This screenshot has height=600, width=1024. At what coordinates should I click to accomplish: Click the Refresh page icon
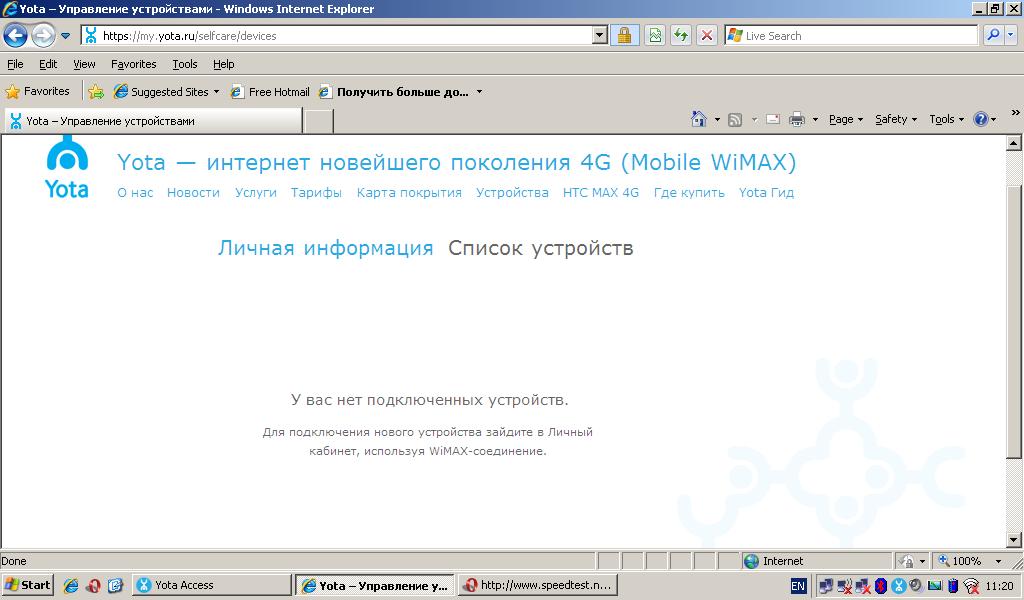(681, 35)
